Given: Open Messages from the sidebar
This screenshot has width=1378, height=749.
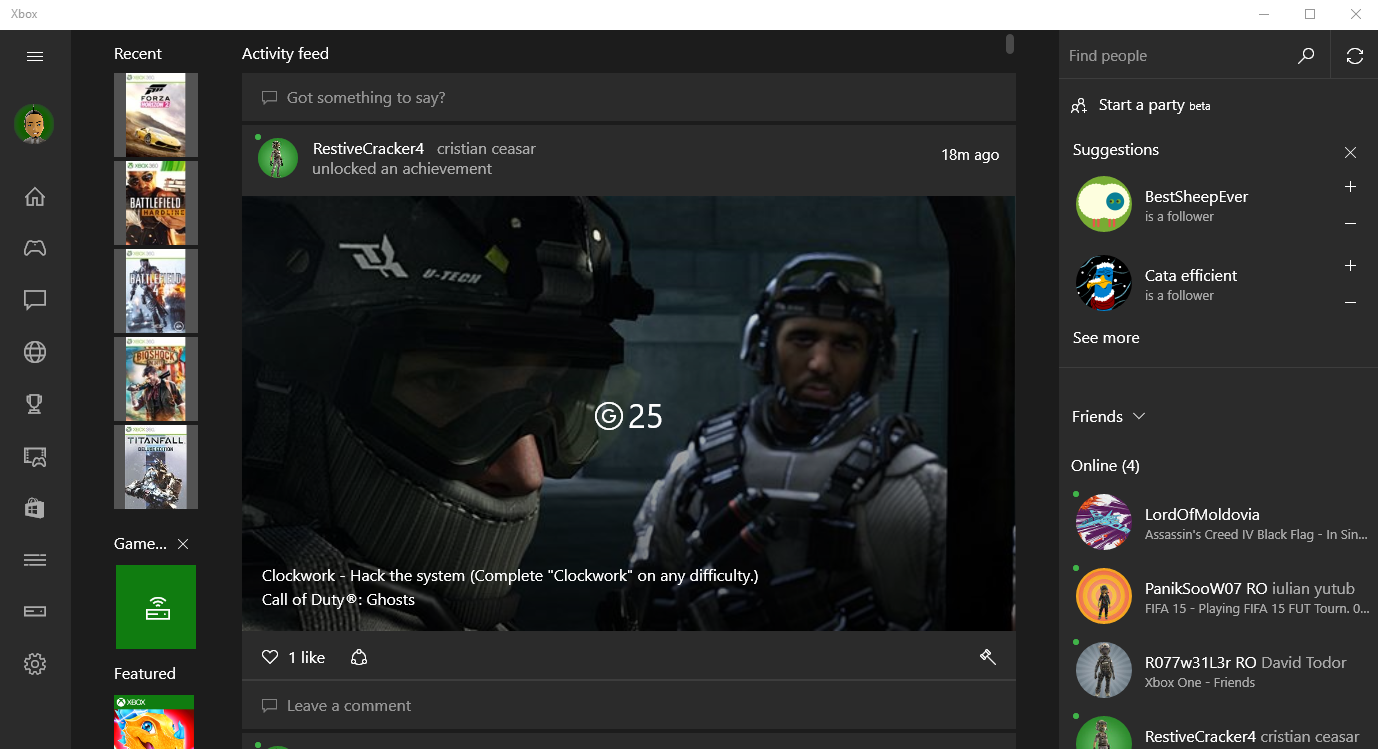Looking at the screenshot, I should click(35, 300).
